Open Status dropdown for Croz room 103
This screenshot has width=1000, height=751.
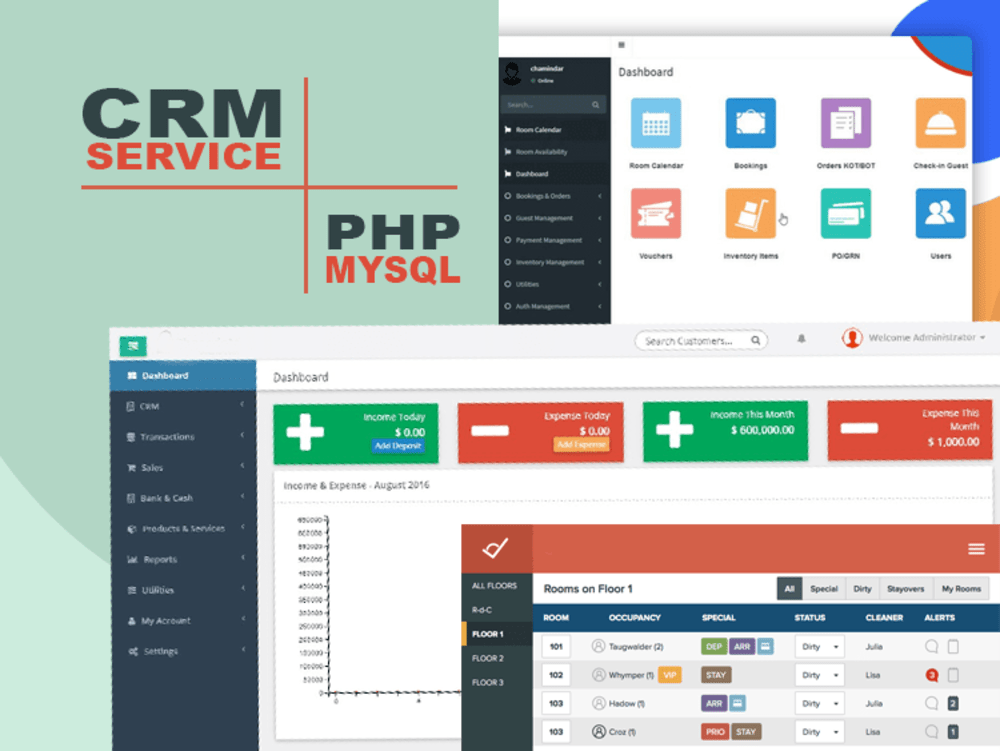click(819, 732)
